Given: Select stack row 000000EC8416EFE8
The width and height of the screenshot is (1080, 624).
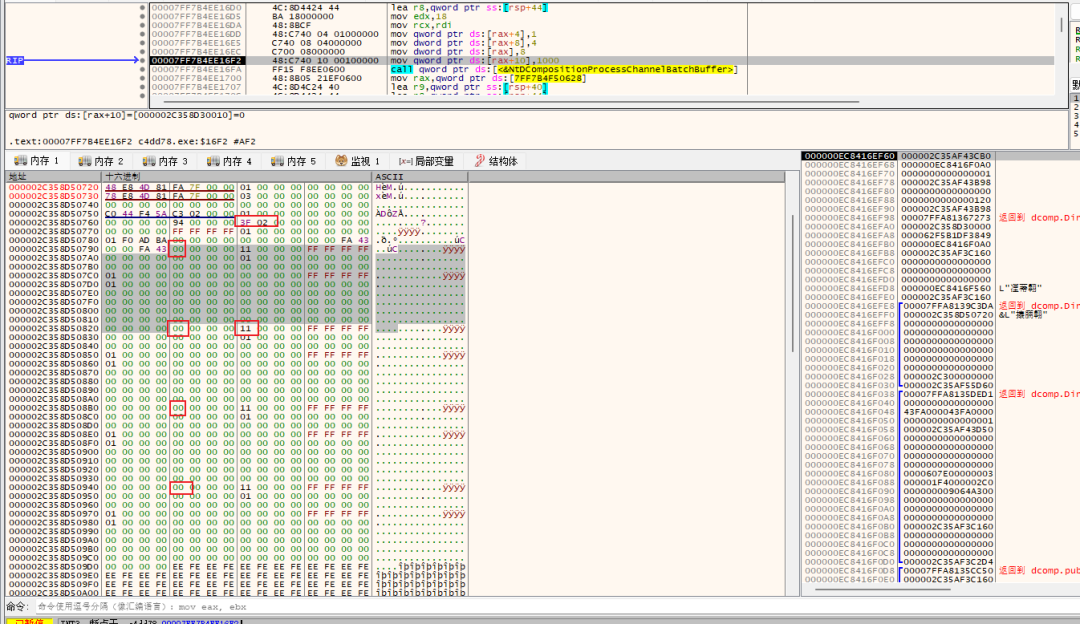Looking at the screenshot, I should [941, 306].
